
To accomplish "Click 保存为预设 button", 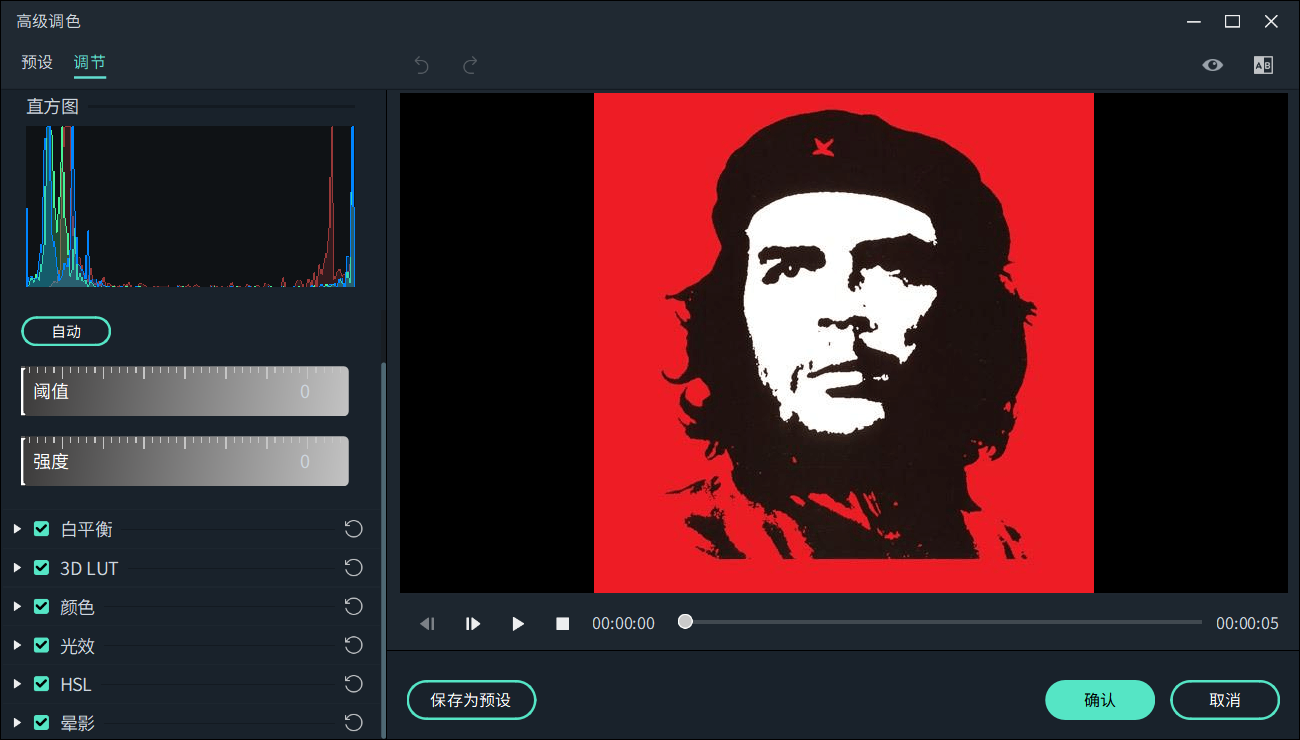I will pos(471,700).
